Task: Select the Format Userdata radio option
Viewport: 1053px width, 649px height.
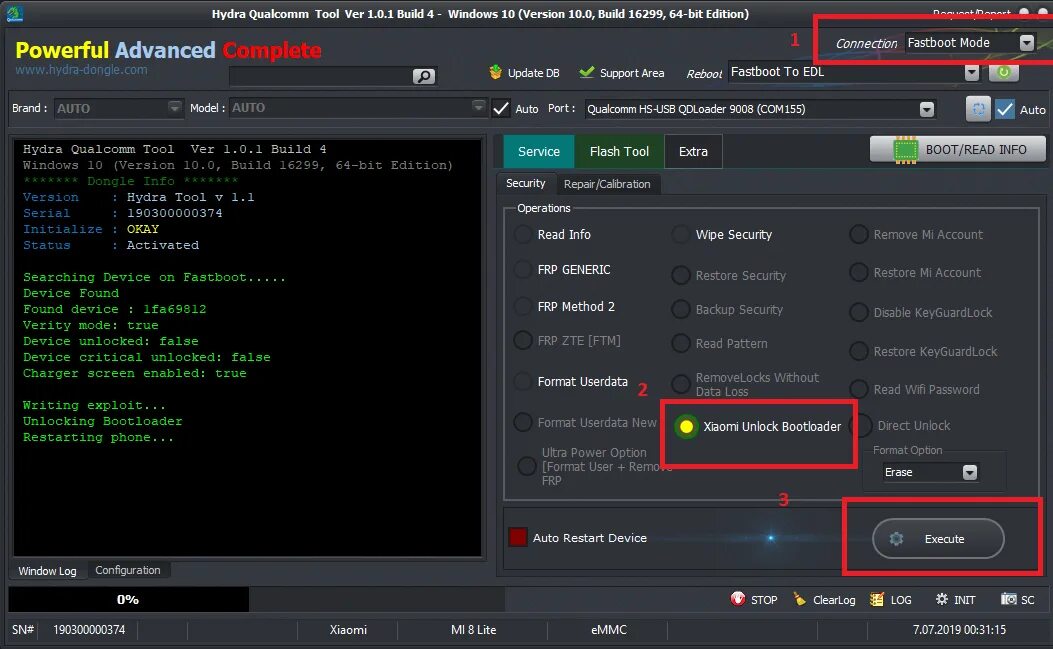Action: point(523,382)
